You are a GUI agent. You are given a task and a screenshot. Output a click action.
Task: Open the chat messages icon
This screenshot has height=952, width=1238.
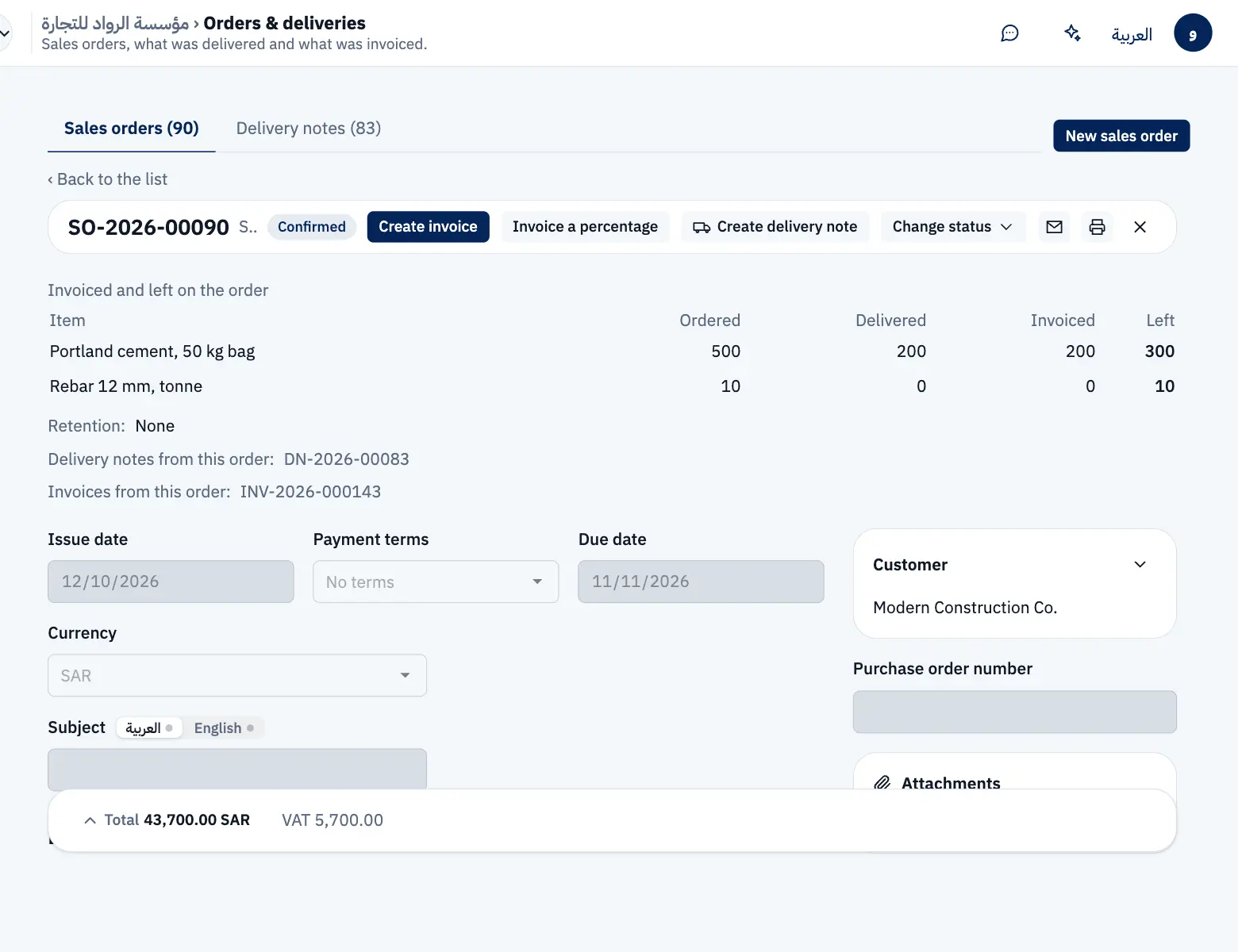coord(1009,33)
